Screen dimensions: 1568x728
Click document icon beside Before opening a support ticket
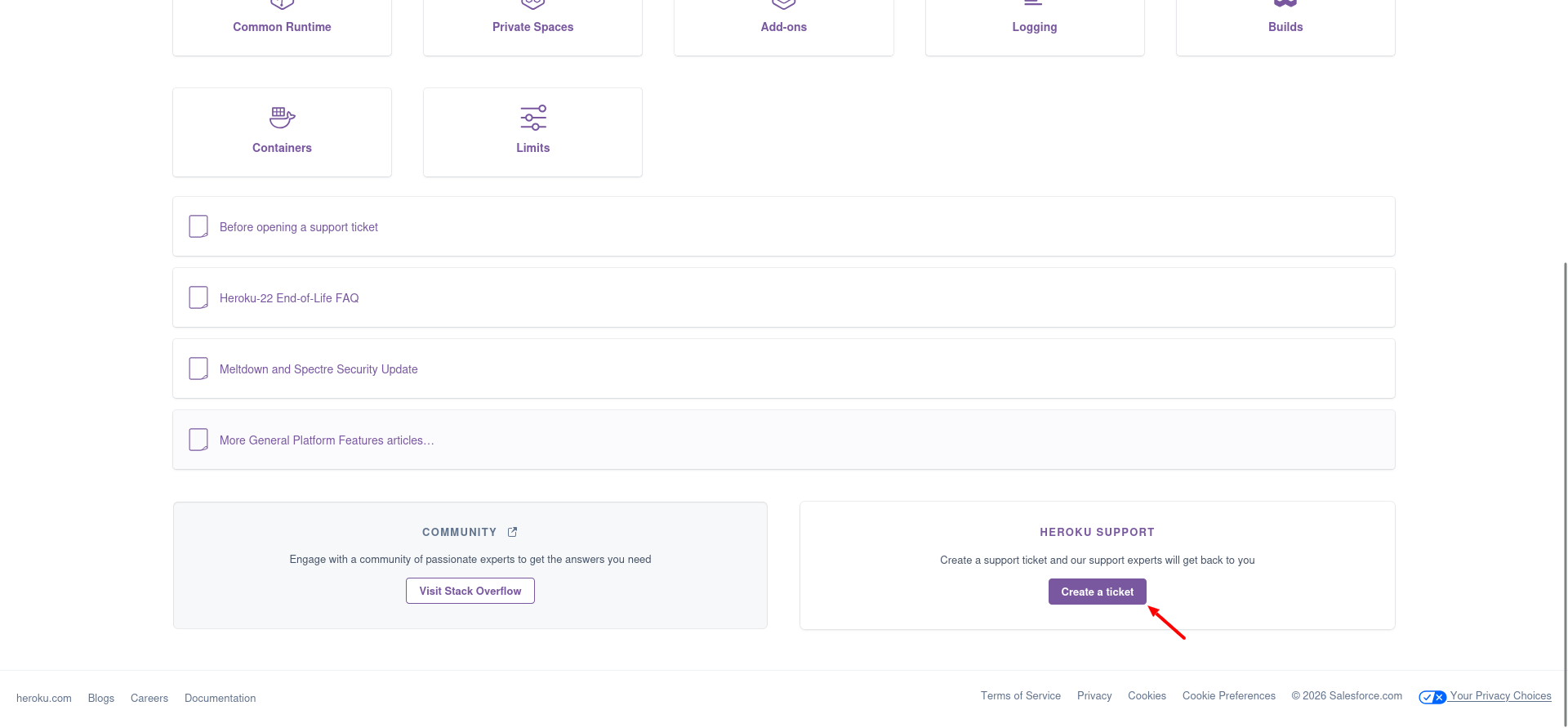point(198,226)
